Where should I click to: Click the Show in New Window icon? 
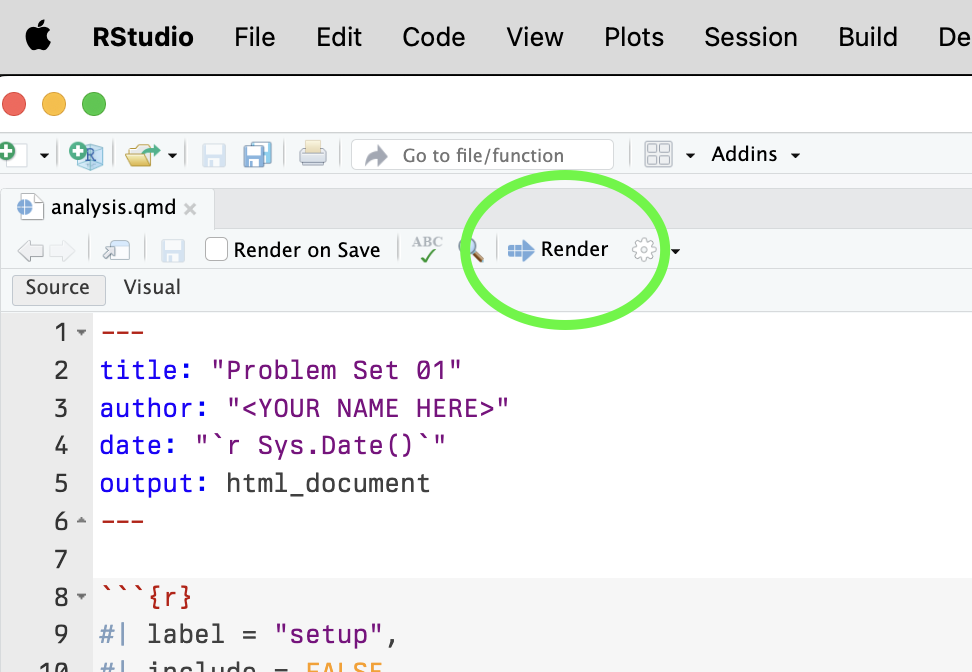pyautogui.click(x=116, y=250)
